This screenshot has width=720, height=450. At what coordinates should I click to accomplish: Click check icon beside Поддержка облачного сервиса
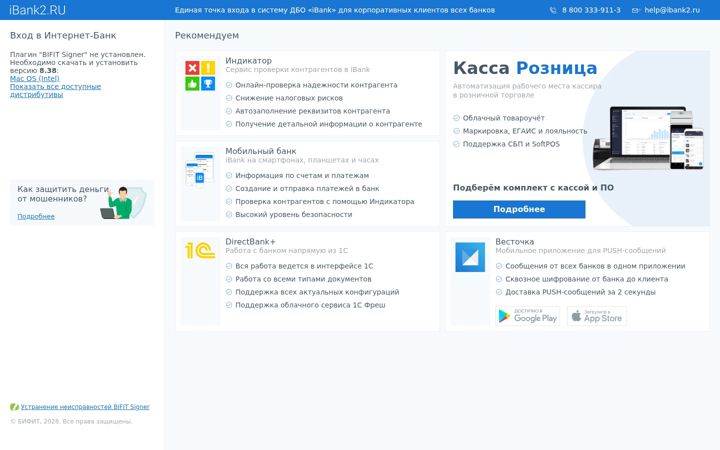(229, 305)
